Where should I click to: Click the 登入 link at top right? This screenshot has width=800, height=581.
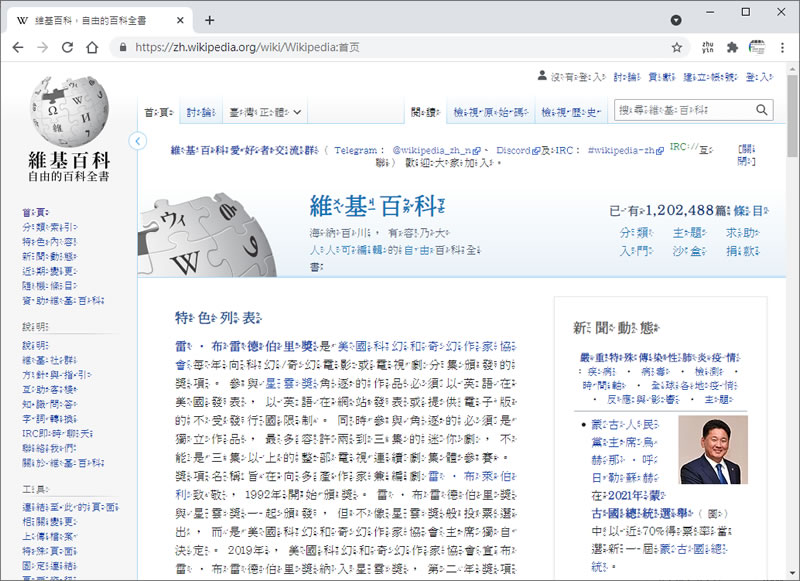(x=759, y=77)
